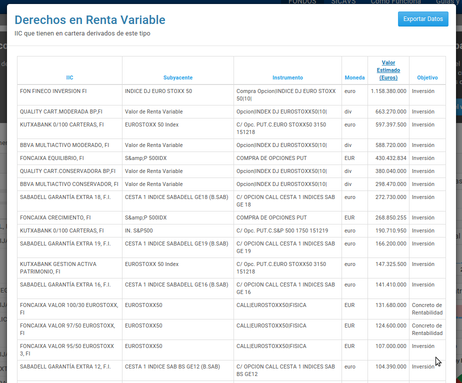Click value 272.730.000
This screenshot has width=462, height=383.
391,197
